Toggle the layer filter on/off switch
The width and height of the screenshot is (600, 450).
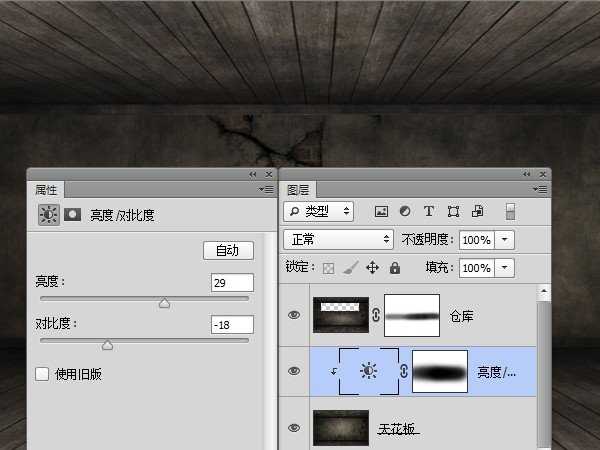click(510, 211)
